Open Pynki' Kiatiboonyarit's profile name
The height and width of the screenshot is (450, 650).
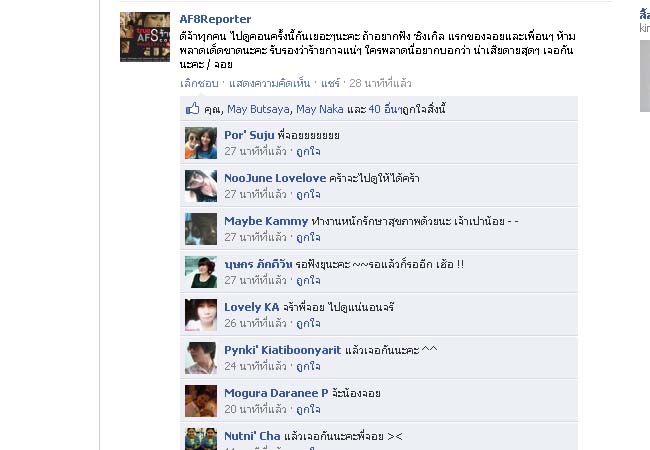click(x=283, y=350)
